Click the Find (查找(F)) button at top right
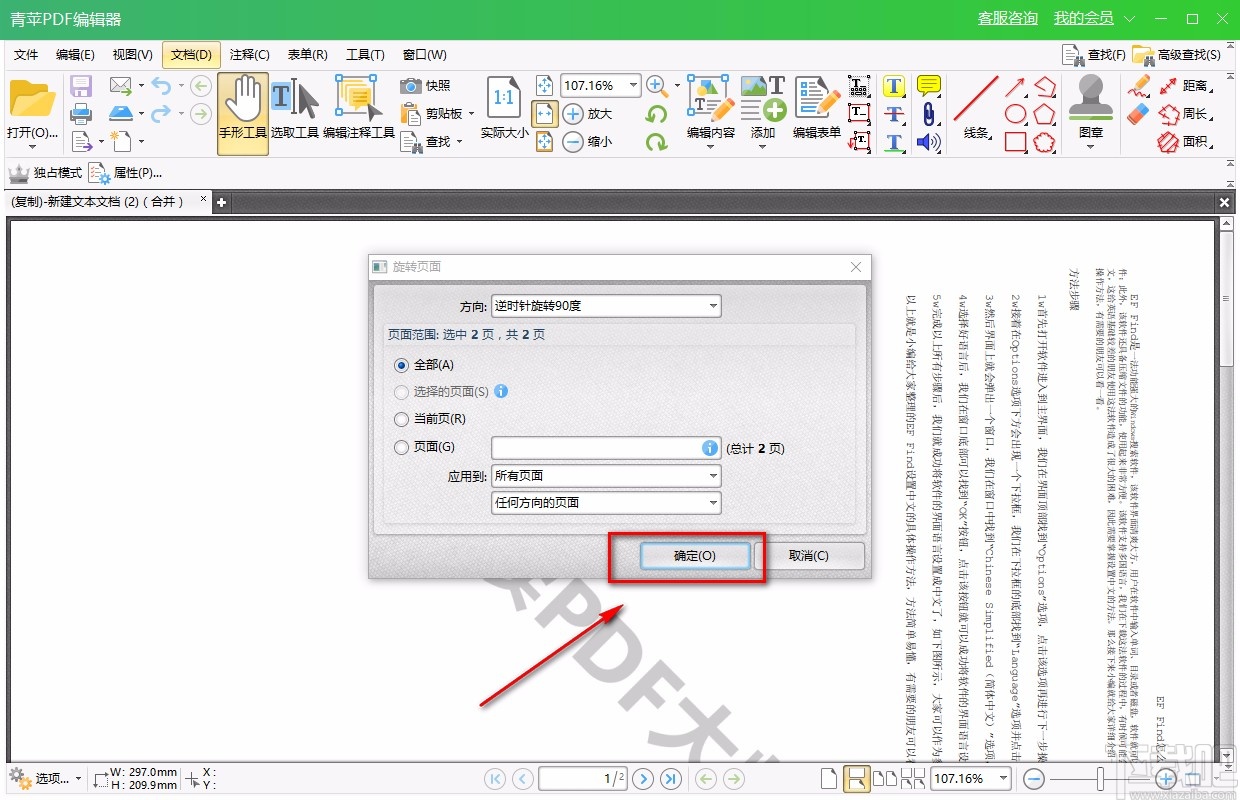This screenshot has height=800, width=1240. click(1093, 55)
